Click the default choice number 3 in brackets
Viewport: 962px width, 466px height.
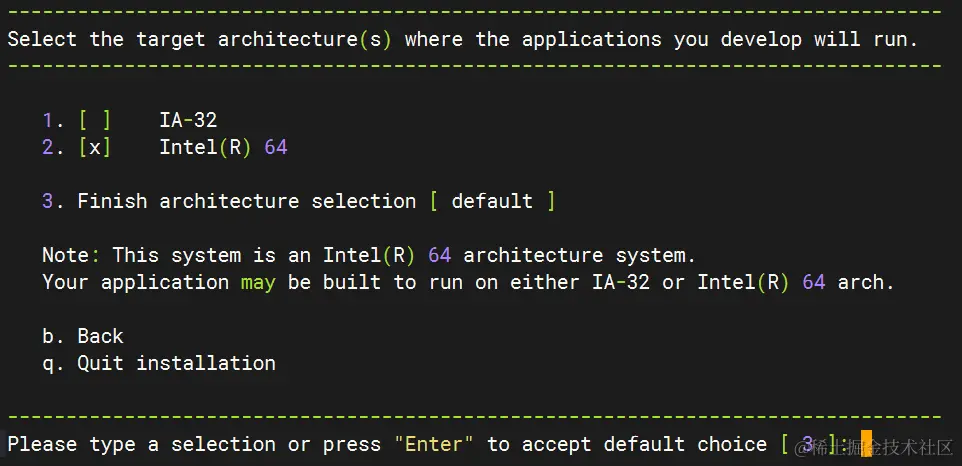(x=808, y=443)
